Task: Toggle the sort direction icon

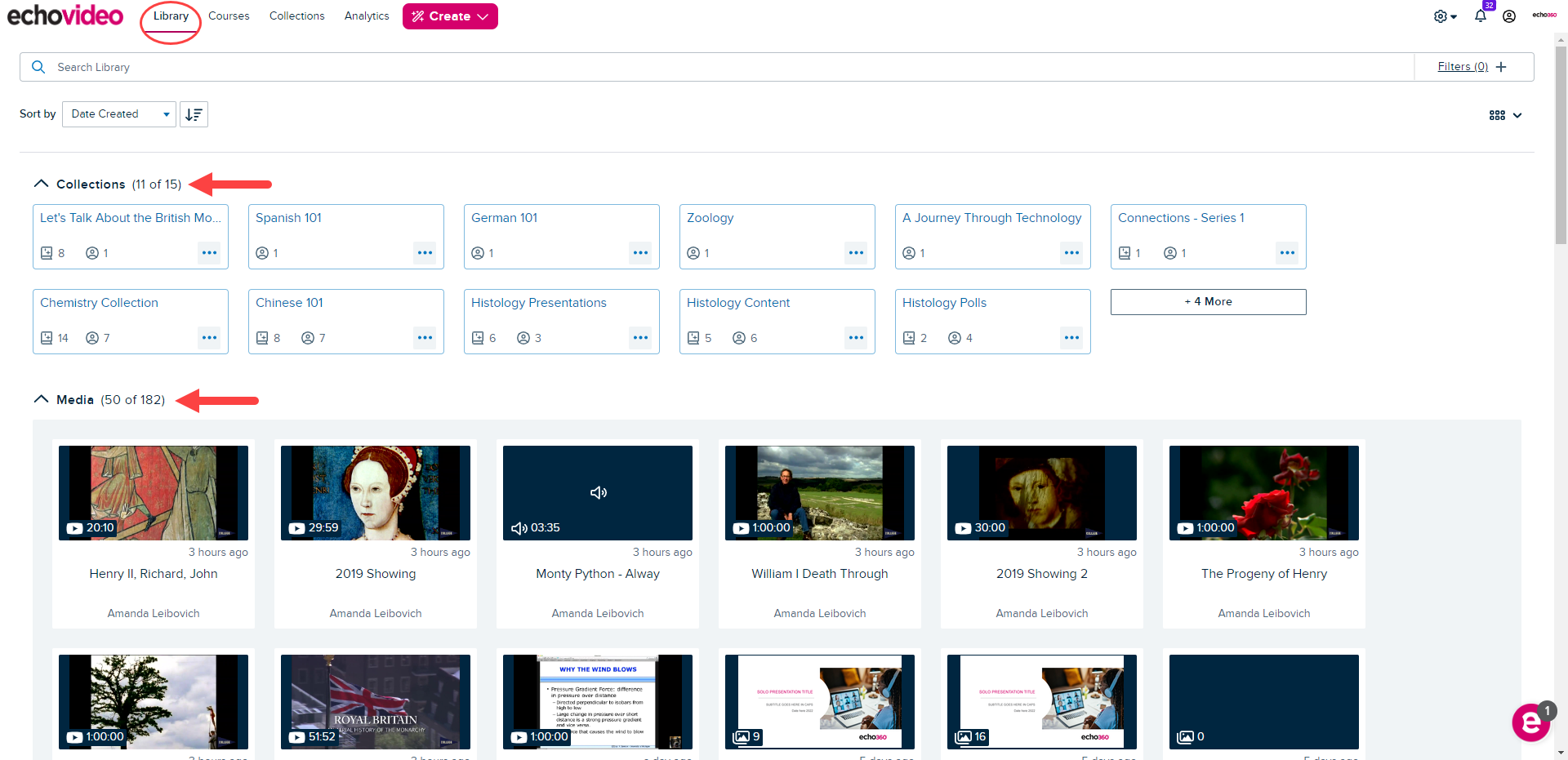Action: (194, 114)
